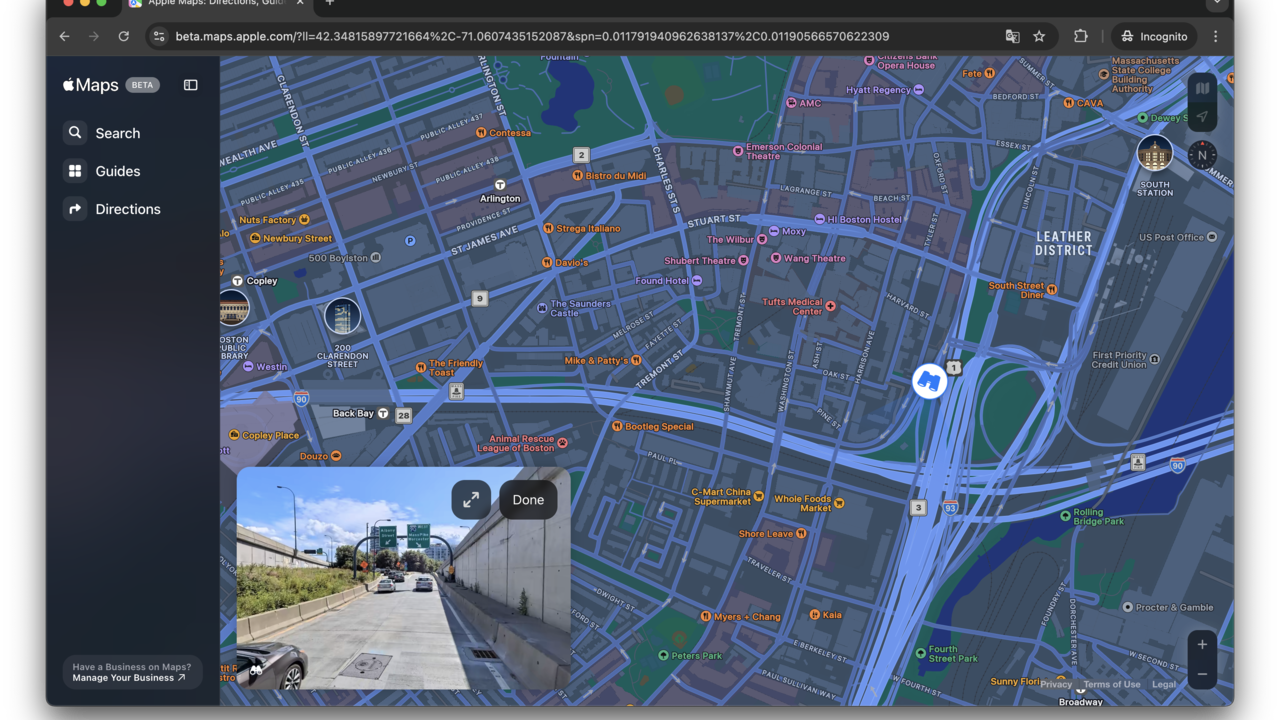Select the Kaia restaurant pin
Viewport: 1280px width, 720px height.
click(814, 615)
